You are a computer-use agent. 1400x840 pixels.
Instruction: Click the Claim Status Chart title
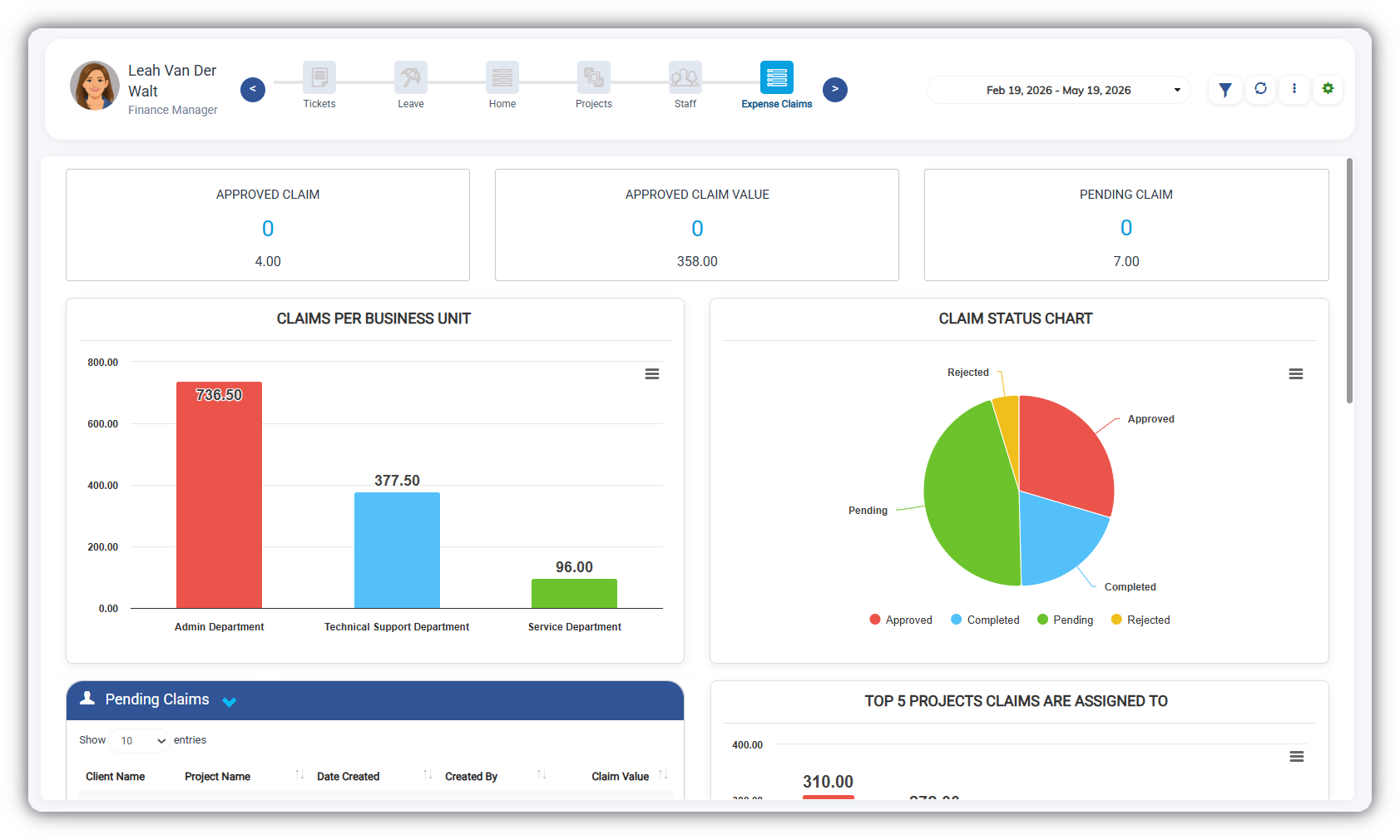[1016, 319]
